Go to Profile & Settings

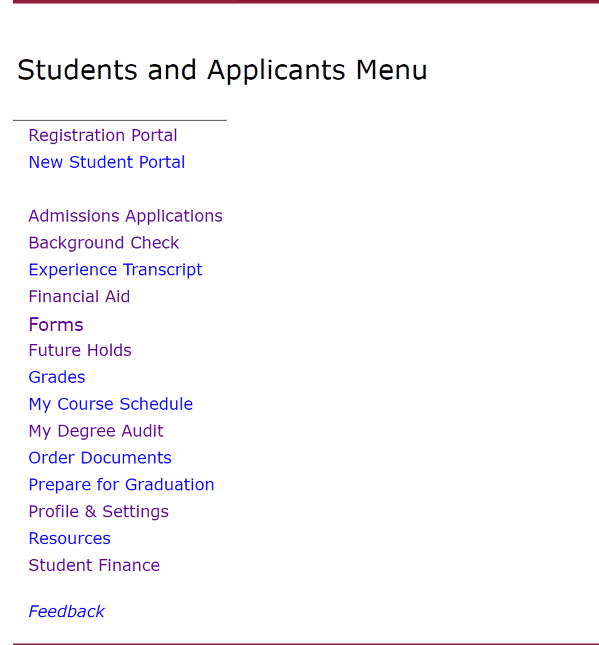pos(98,512)
